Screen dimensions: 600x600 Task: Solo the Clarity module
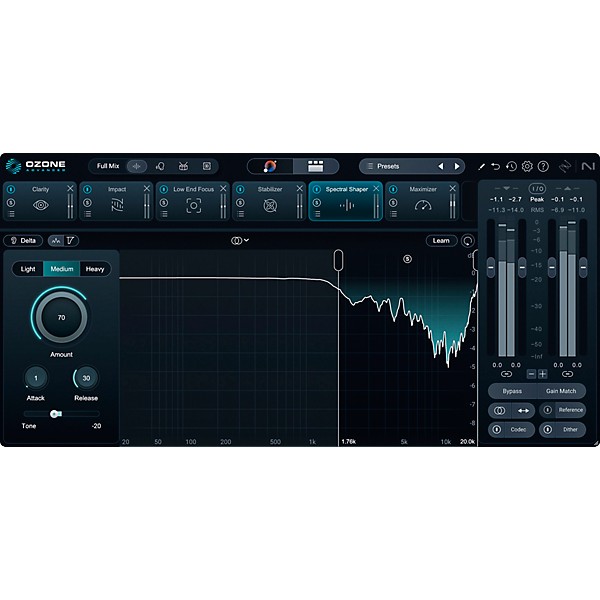point(11,203)
